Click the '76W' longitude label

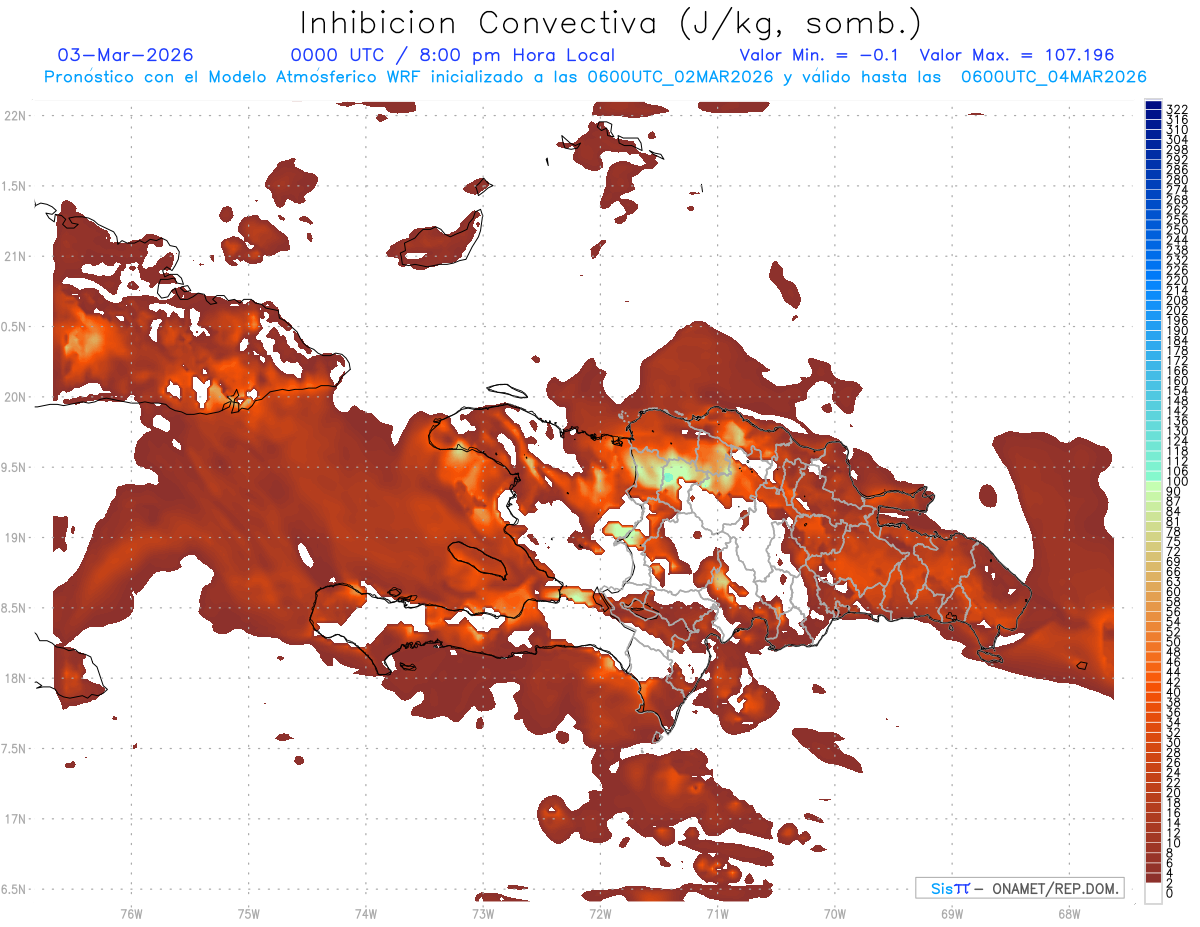[x=131, y=912]
